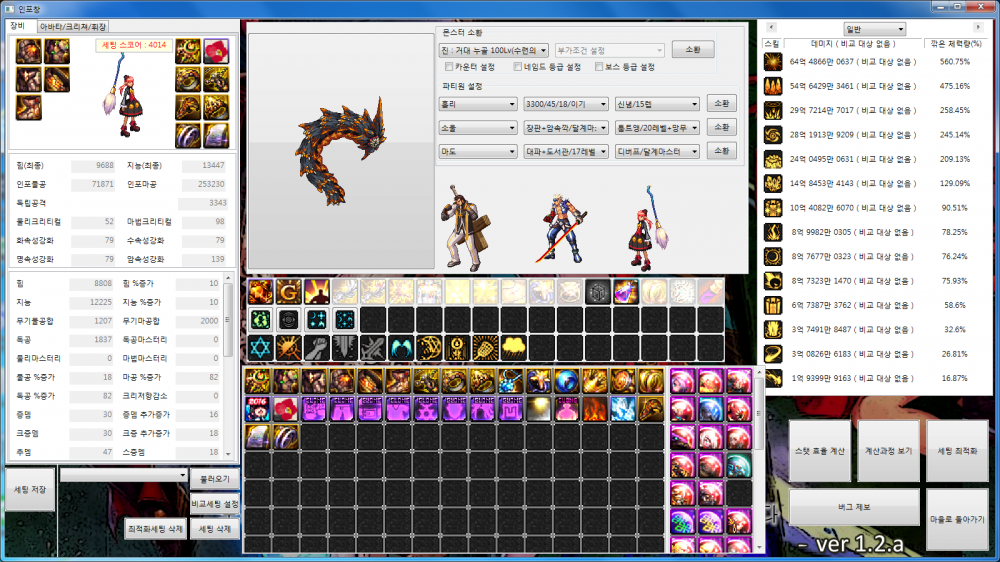Click the 불러오기 button
The width and height of the screenshot is (1000, 562).
pyautogui.click(x=214, y=479)
